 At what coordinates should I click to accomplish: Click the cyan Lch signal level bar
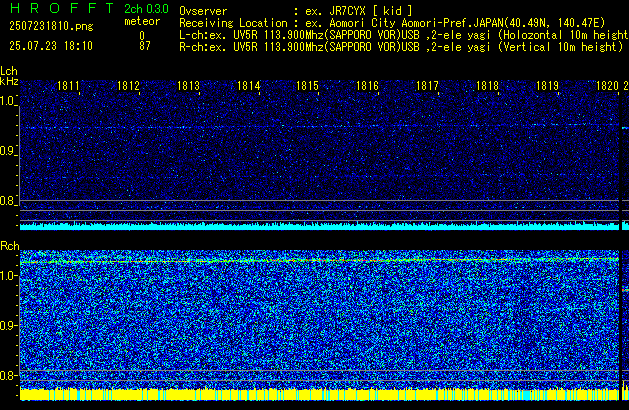pos(319,226)
